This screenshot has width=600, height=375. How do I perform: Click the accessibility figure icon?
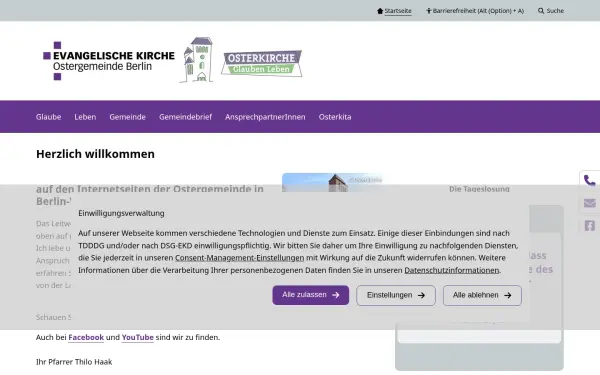pyautogui.click(x=429, y=11)
